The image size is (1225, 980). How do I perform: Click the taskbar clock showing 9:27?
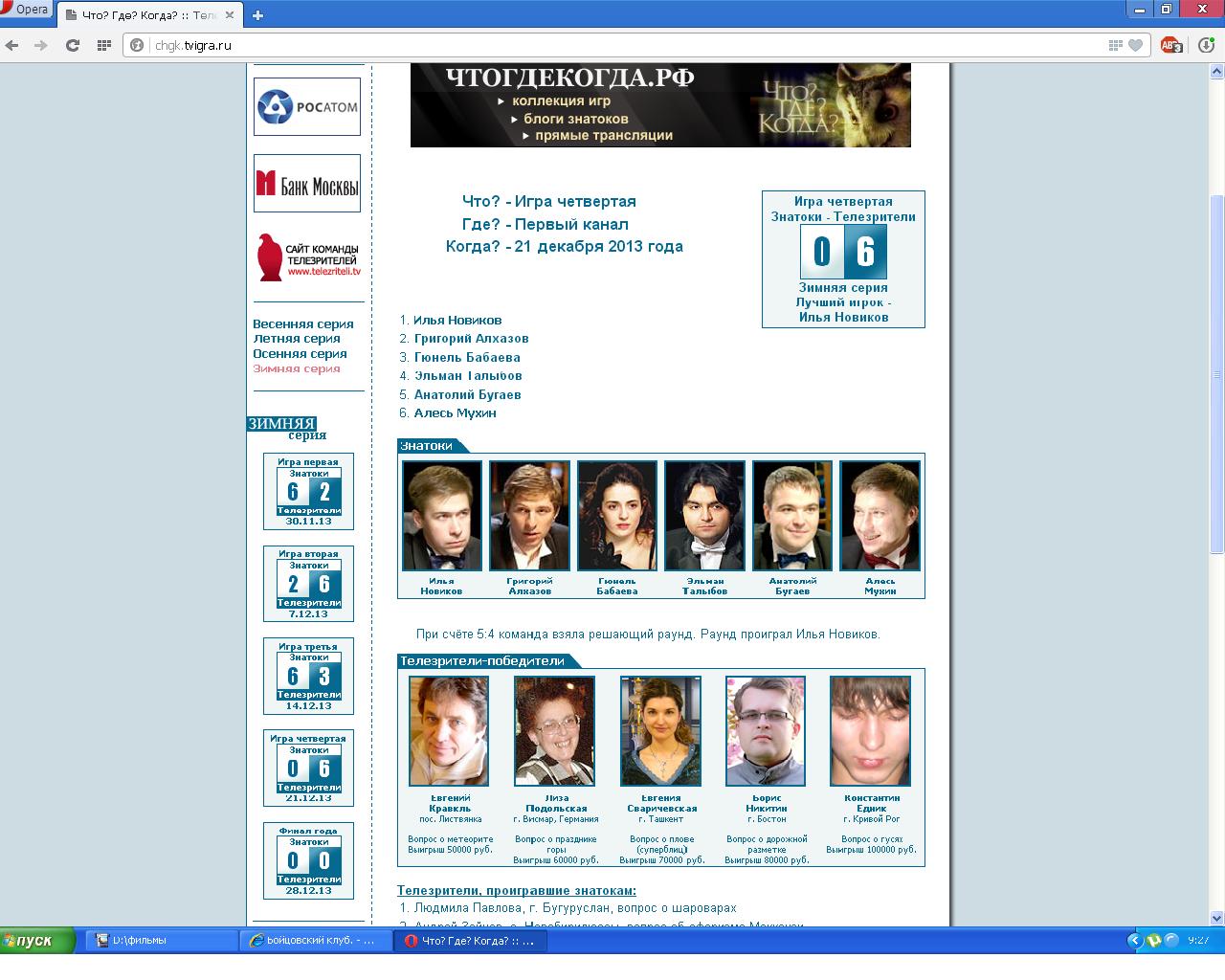pyautogui.click(x=1199, y=941)
